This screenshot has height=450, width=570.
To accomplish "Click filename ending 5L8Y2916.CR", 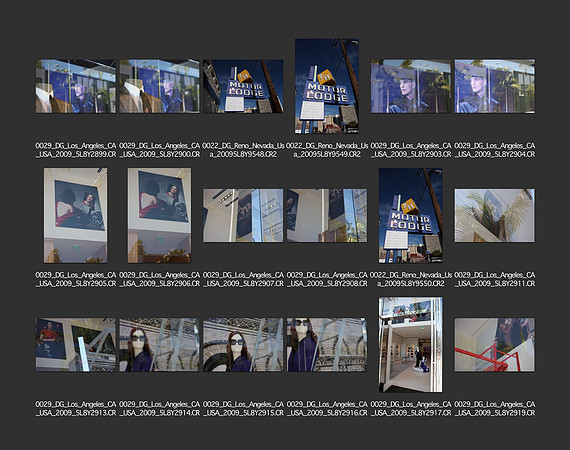I will [327, 409].
